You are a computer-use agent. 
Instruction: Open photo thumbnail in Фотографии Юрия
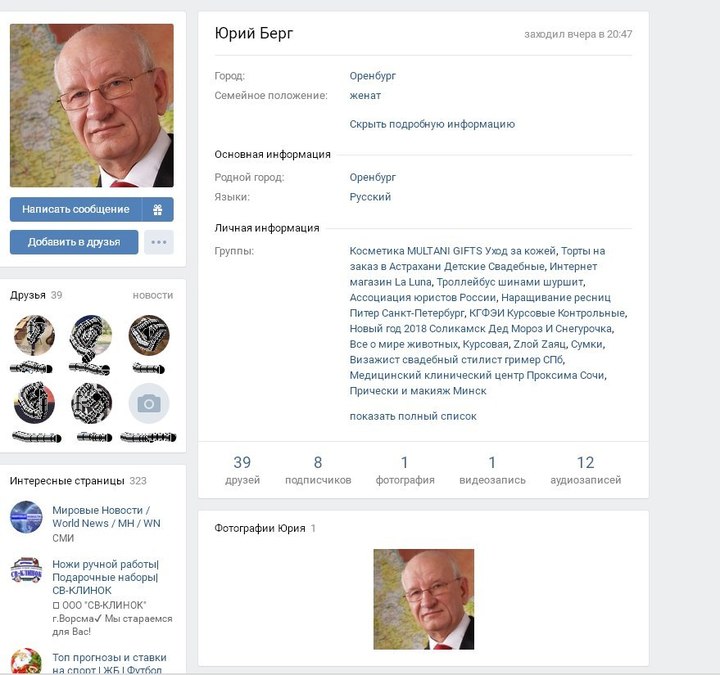[423, 599]
